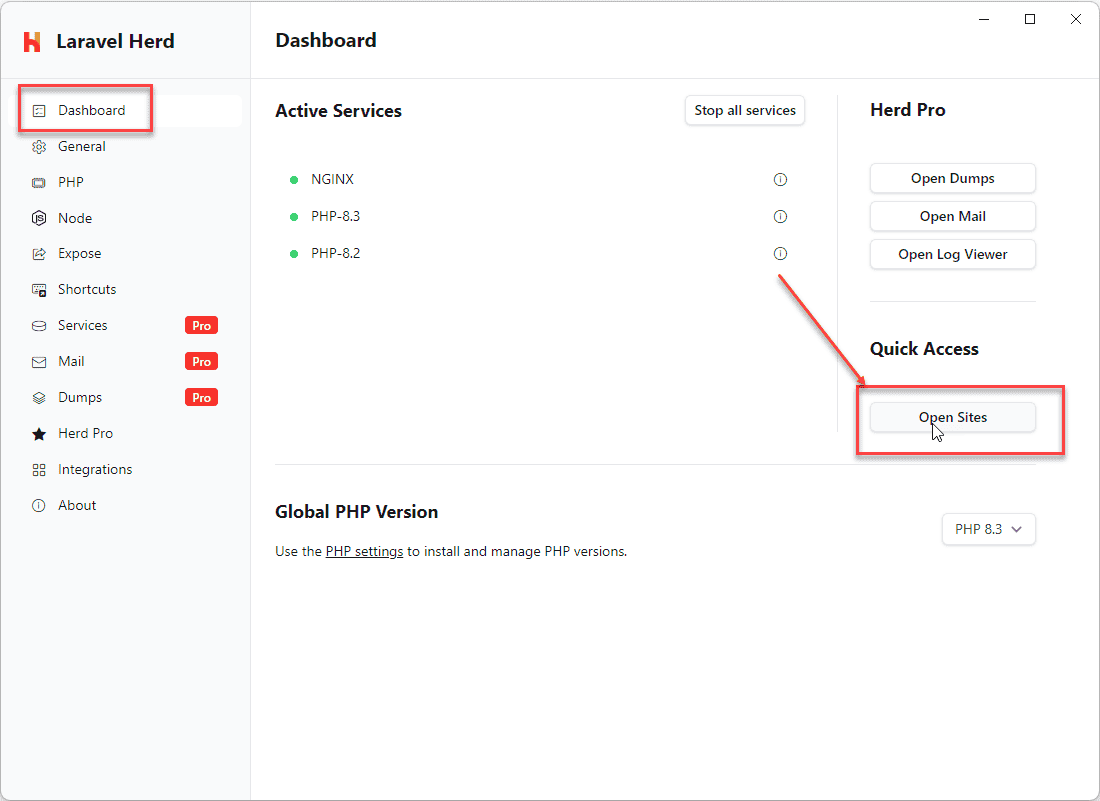Click the About info icon in sidebar
1100x801 pixels.
click(39, 506)
